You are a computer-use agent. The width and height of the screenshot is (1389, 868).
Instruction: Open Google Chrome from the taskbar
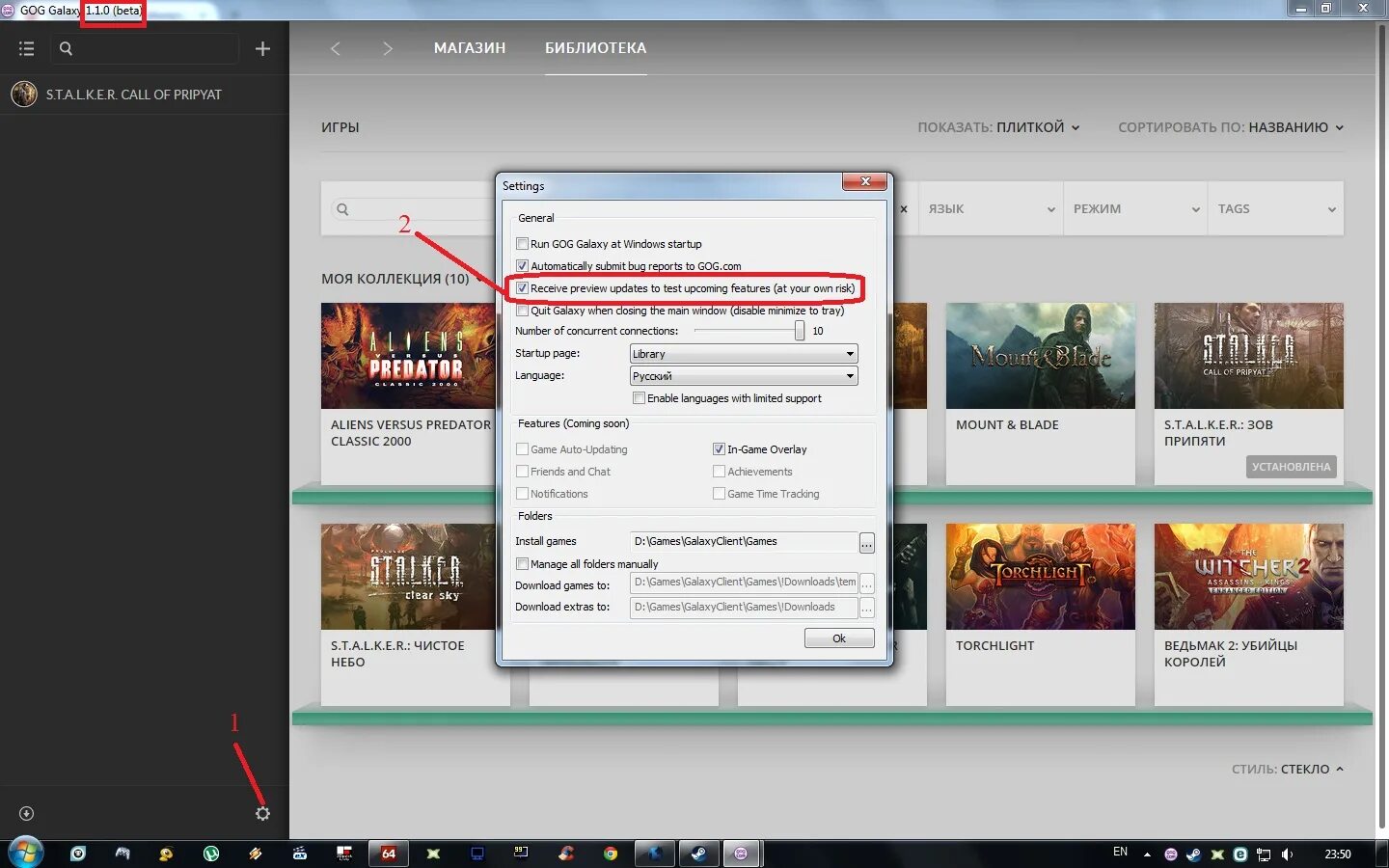tap(611, 854)
